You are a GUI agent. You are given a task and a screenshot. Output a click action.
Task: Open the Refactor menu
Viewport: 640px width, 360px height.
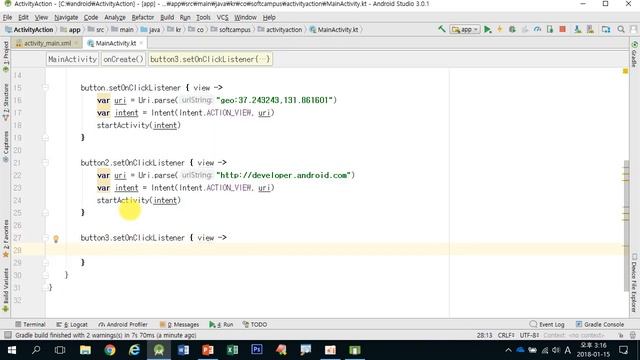point(143,17)
